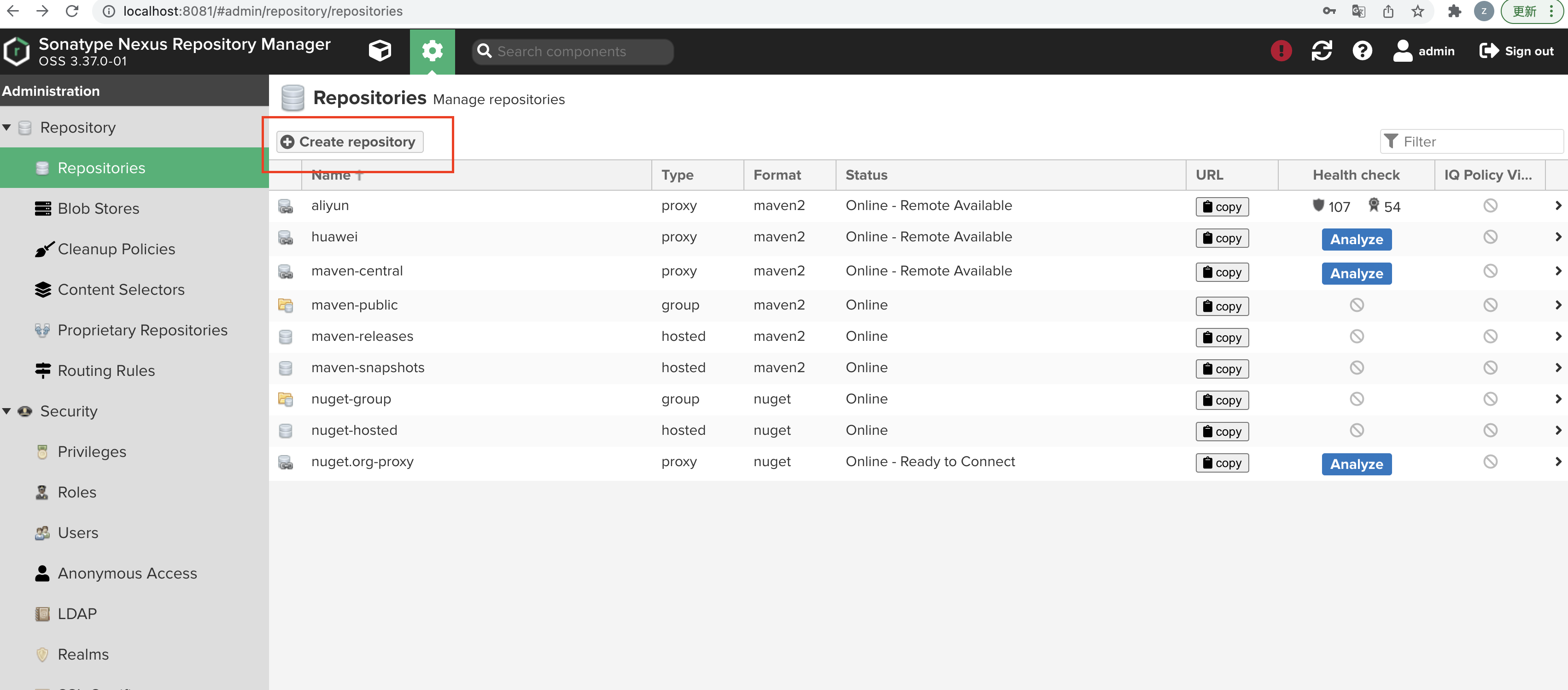Click the aliyun health check shield icon

(1318, 205)
